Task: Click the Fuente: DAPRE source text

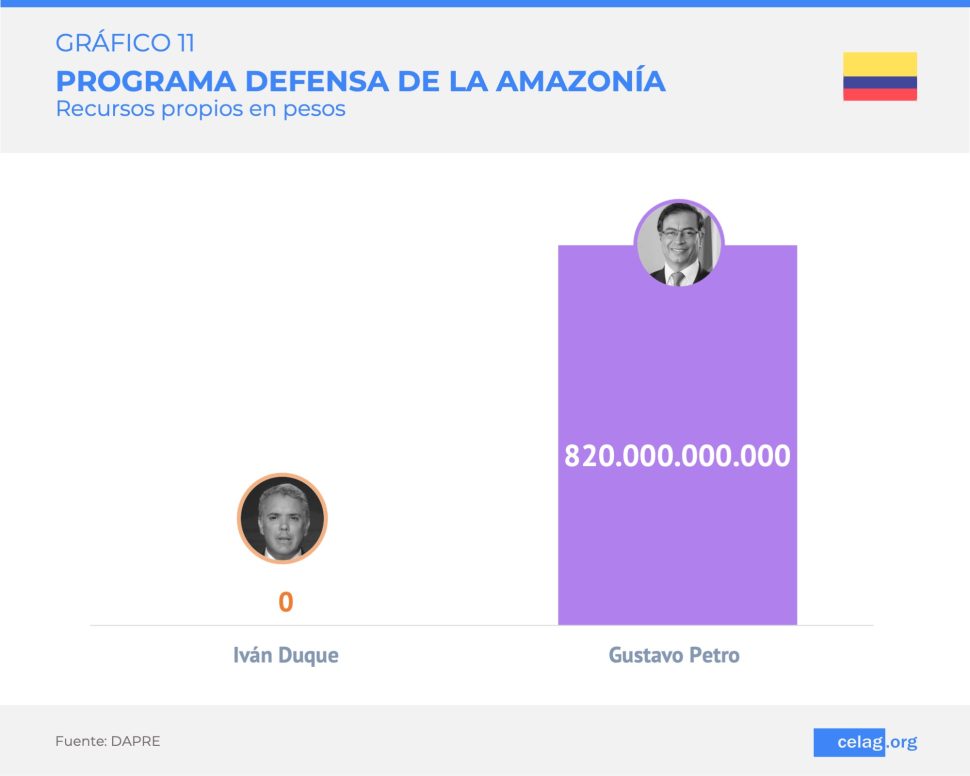Action: (x=108, y=741)
